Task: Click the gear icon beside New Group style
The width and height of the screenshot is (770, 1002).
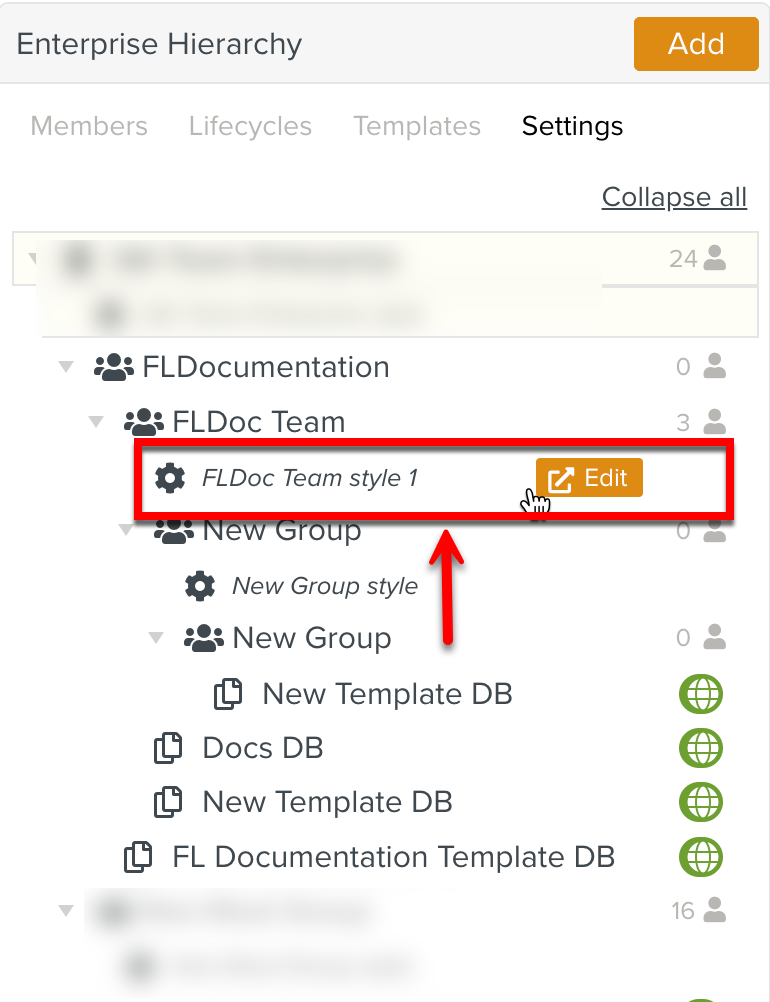Action: click(x=200, y=585)
